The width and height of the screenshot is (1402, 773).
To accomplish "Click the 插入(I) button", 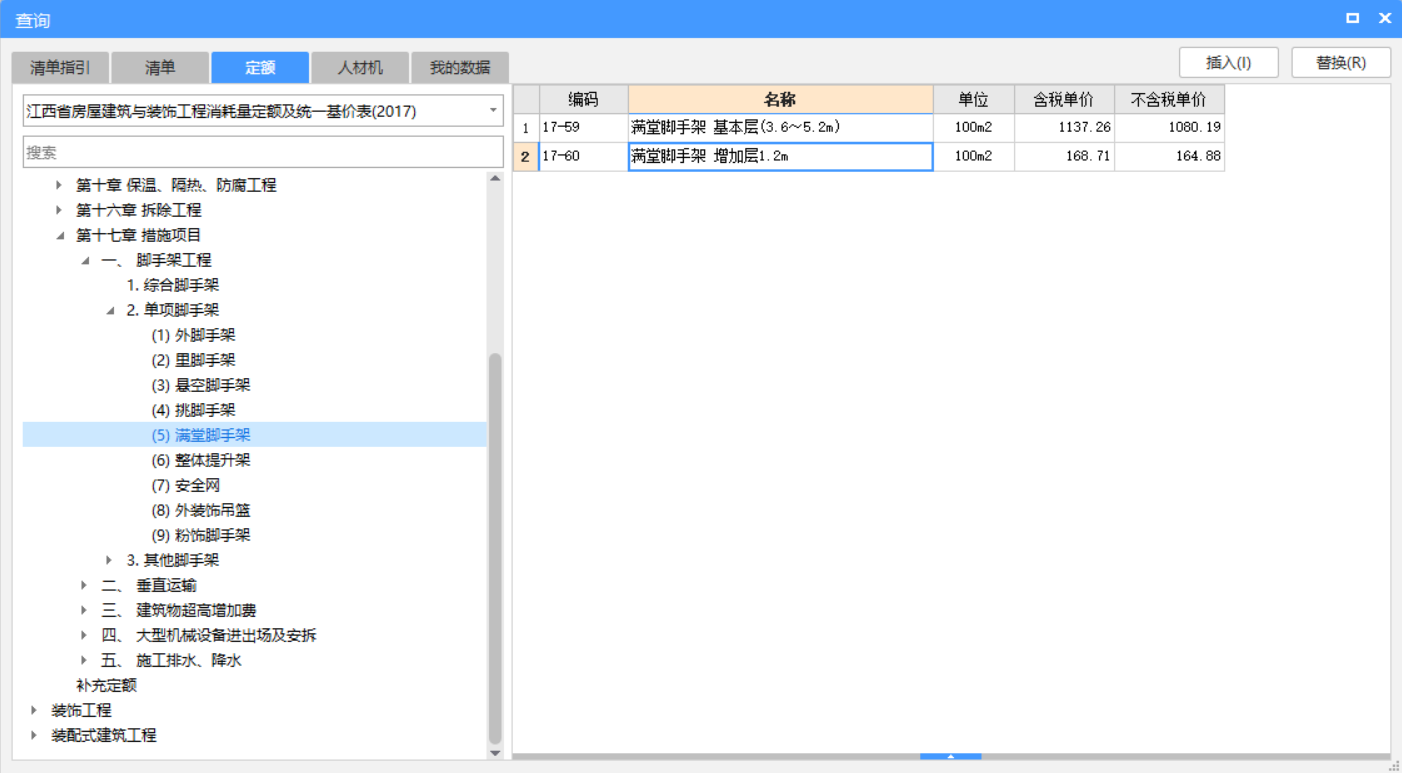I will click(1229, 62).
